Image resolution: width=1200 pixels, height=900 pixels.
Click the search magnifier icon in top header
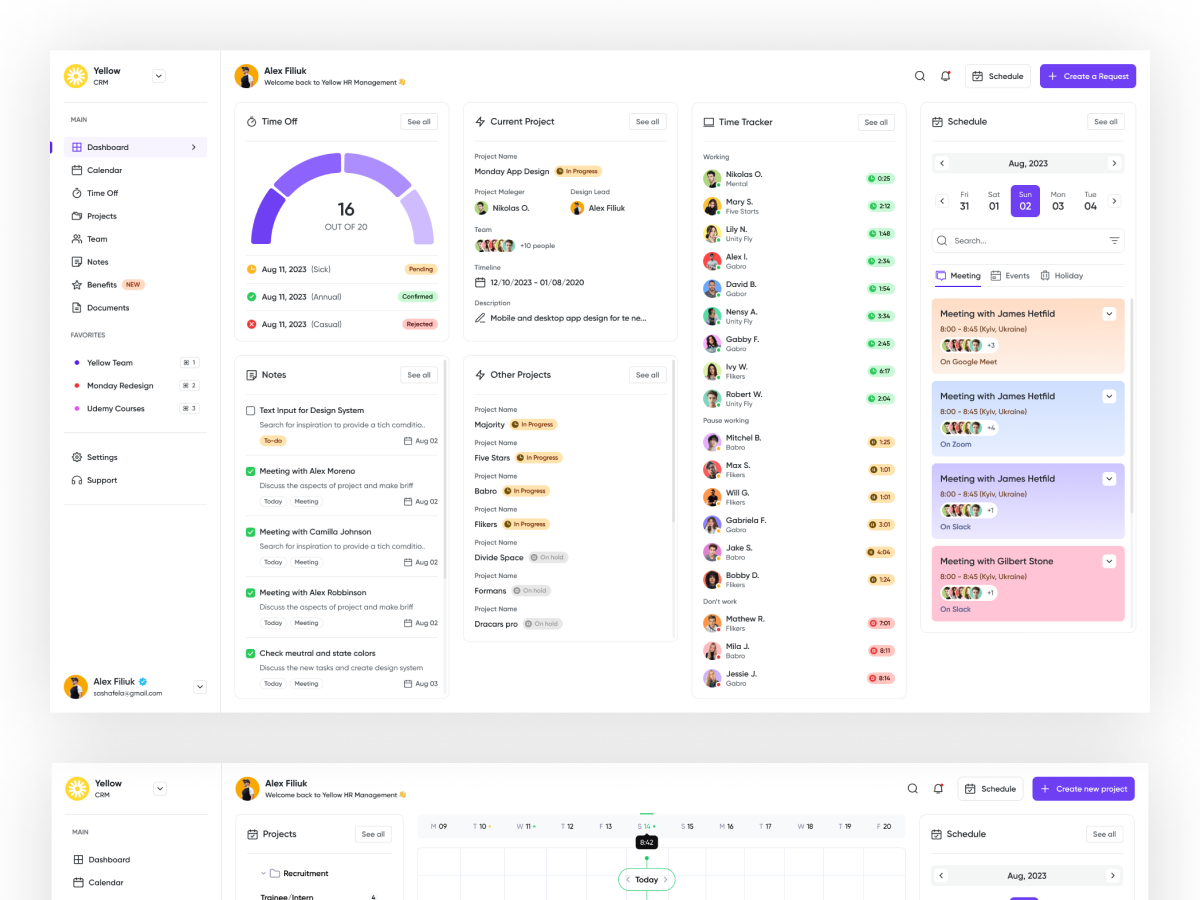[920, 76]
